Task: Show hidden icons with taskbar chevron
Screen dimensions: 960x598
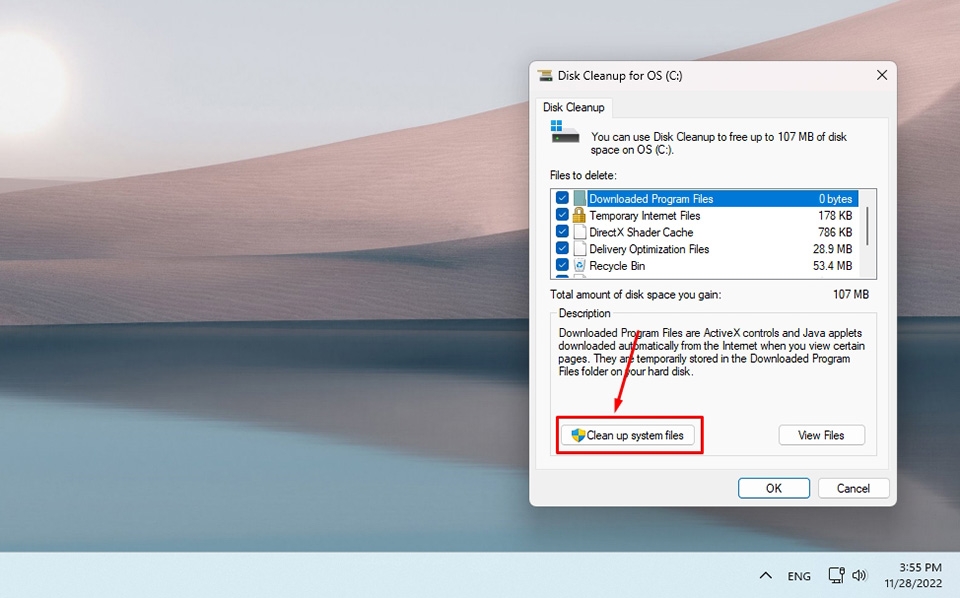Action: coord(765,575)
